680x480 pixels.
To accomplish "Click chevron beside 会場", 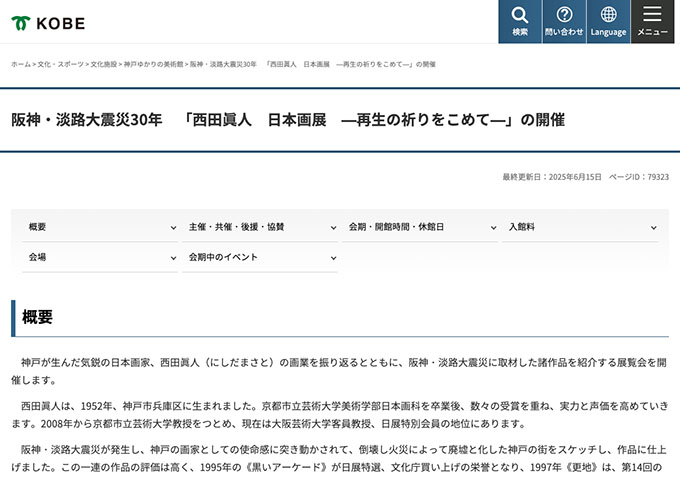I will coord(173,258).
